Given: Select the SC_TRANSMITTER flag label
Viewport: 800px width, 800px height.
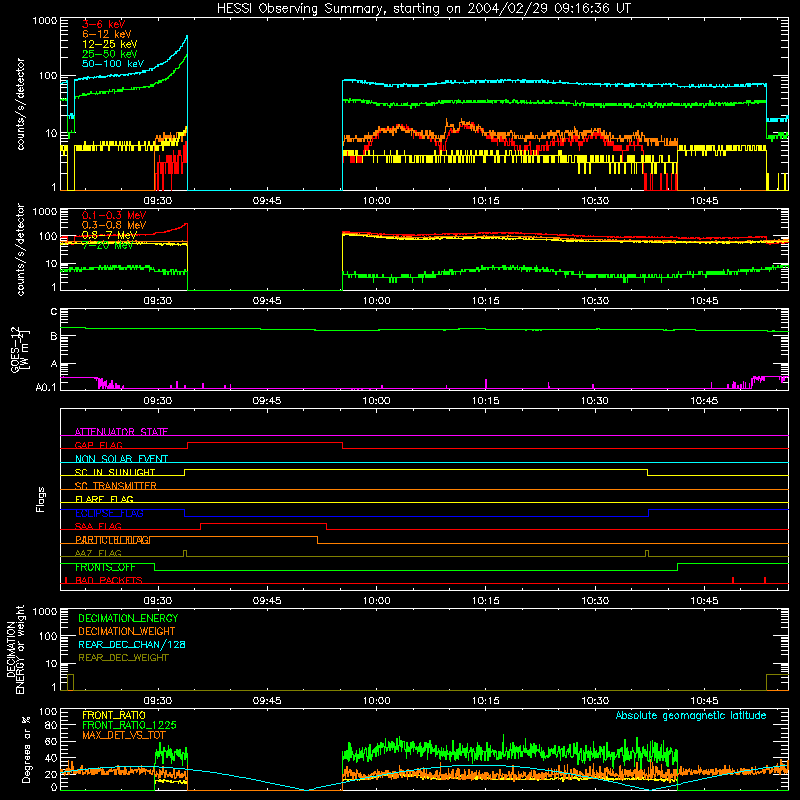Looking at the screenshot, I should click(115, 486).
